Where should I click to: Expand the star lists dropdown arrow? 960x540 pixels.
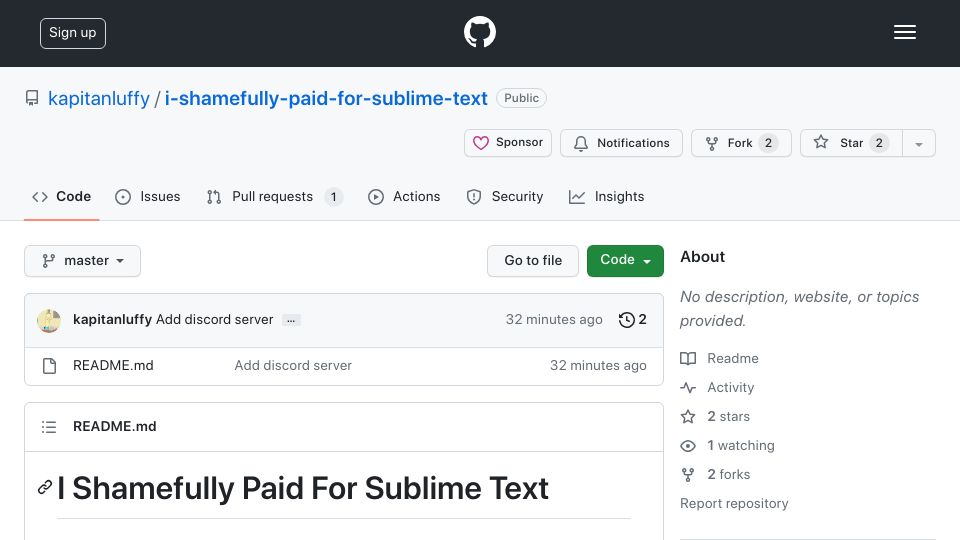(918, 143)
